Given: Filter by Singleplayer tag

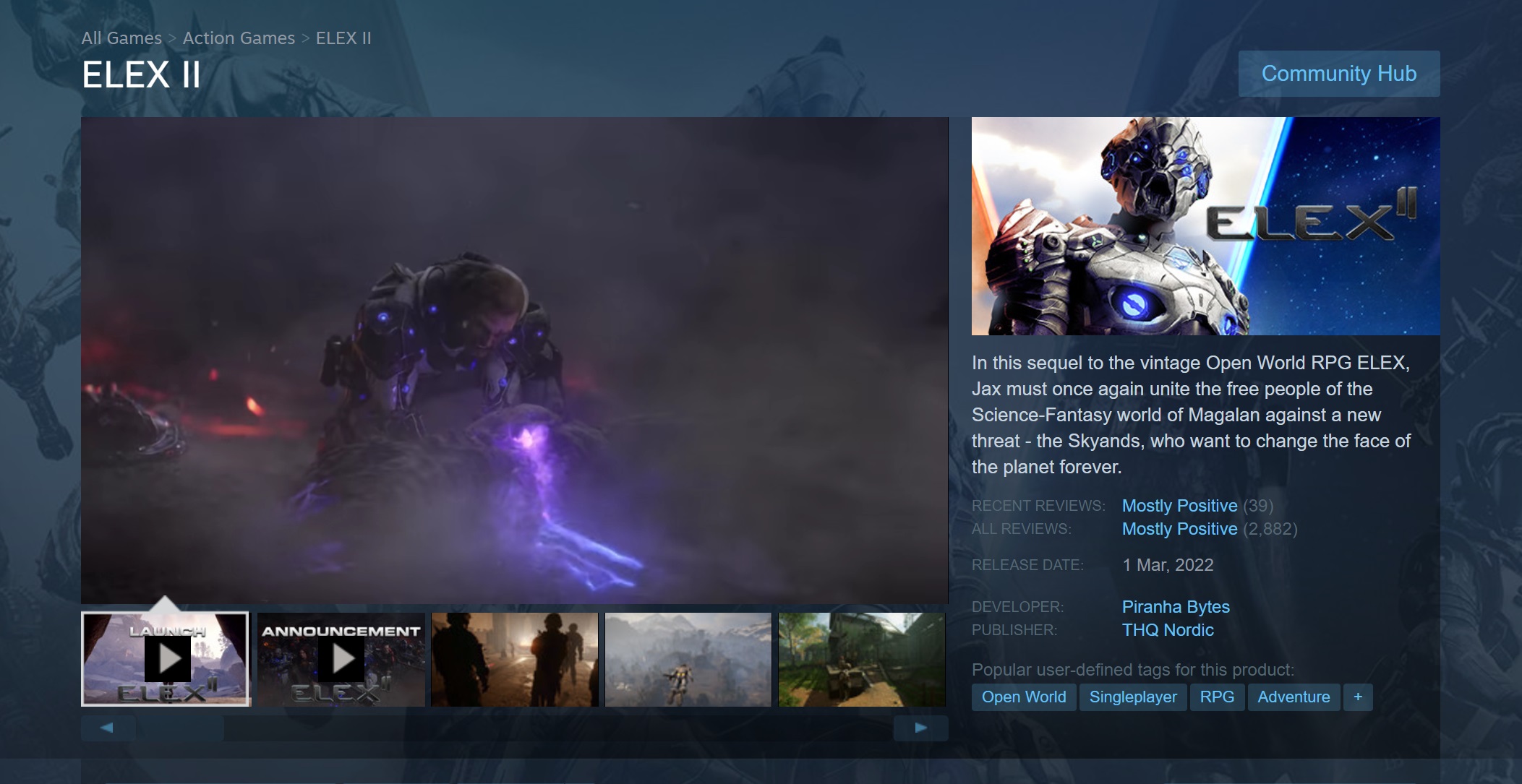Looking at the screenshot, I should 1132,697.
